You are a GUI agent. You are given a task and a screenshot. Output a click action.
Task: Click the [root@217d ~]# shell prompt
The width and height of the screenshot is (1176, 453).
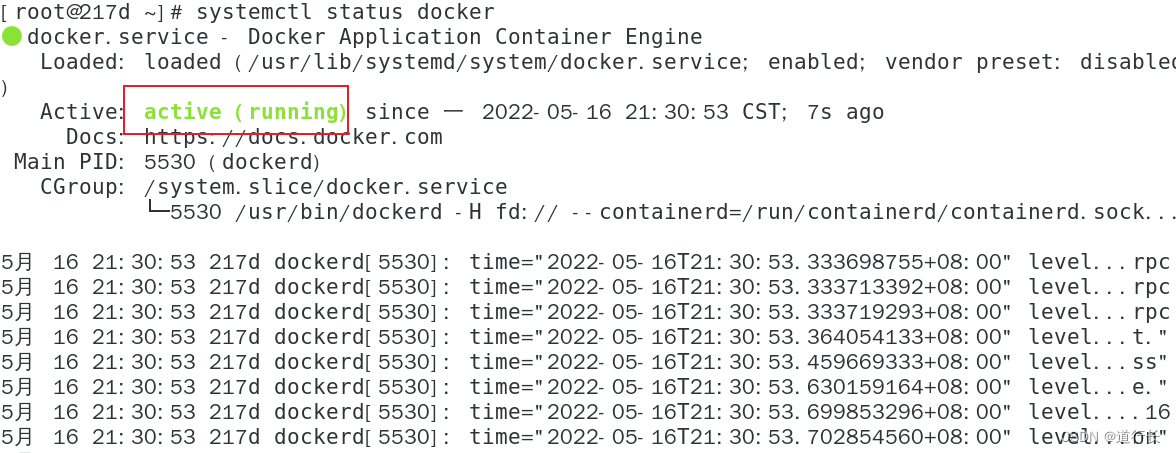point(92,12)
